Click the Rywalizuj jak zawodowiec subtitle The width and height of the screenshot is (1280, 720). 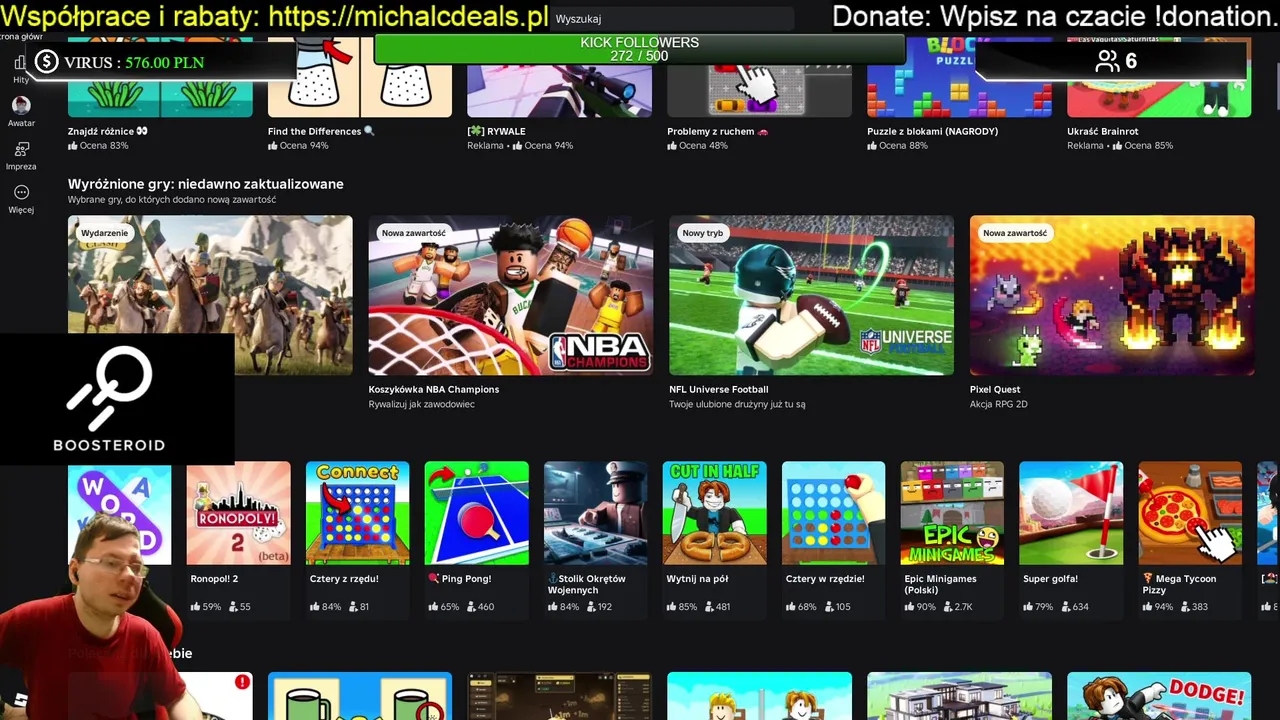click(x=421, y=405)
